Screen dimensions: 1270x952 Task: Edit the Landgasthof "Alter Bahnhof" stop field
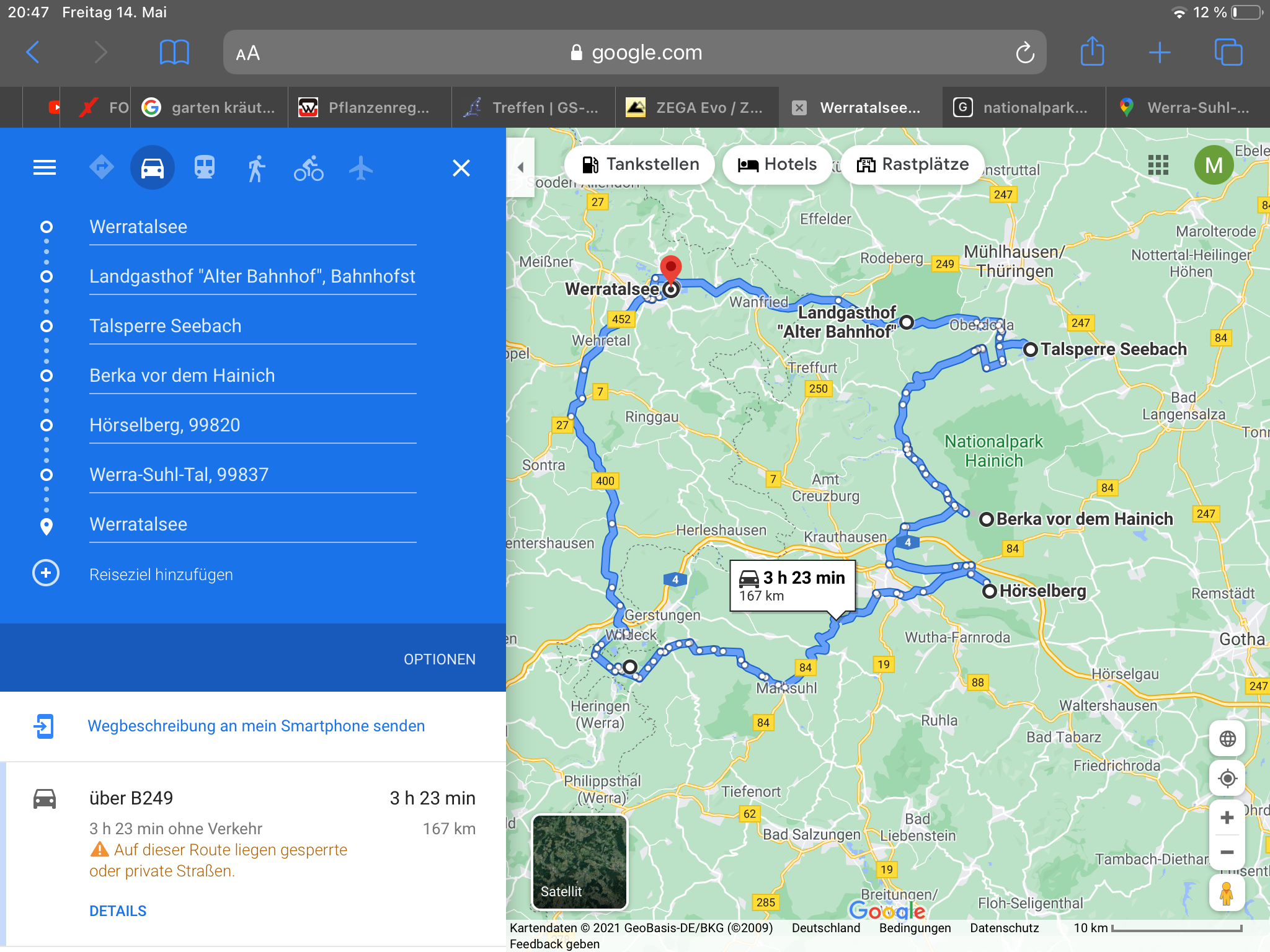253,276
